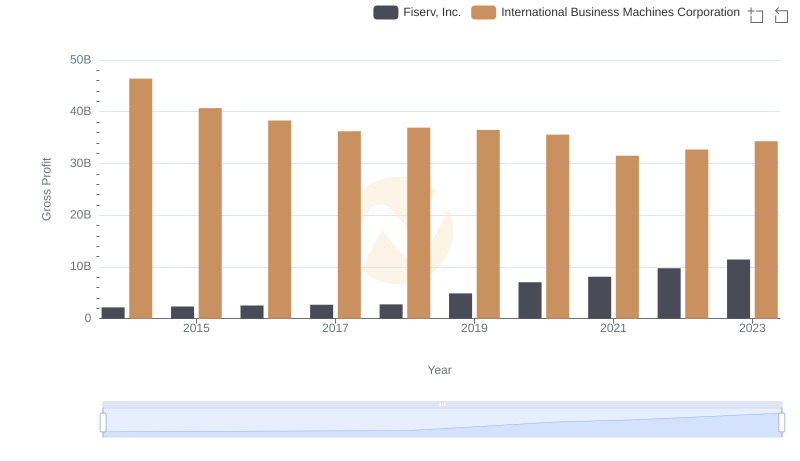This screenshot has height=461, width=800.
Task: Click the Fiserv bar for 2019
Action: click(x=461, y=305)
